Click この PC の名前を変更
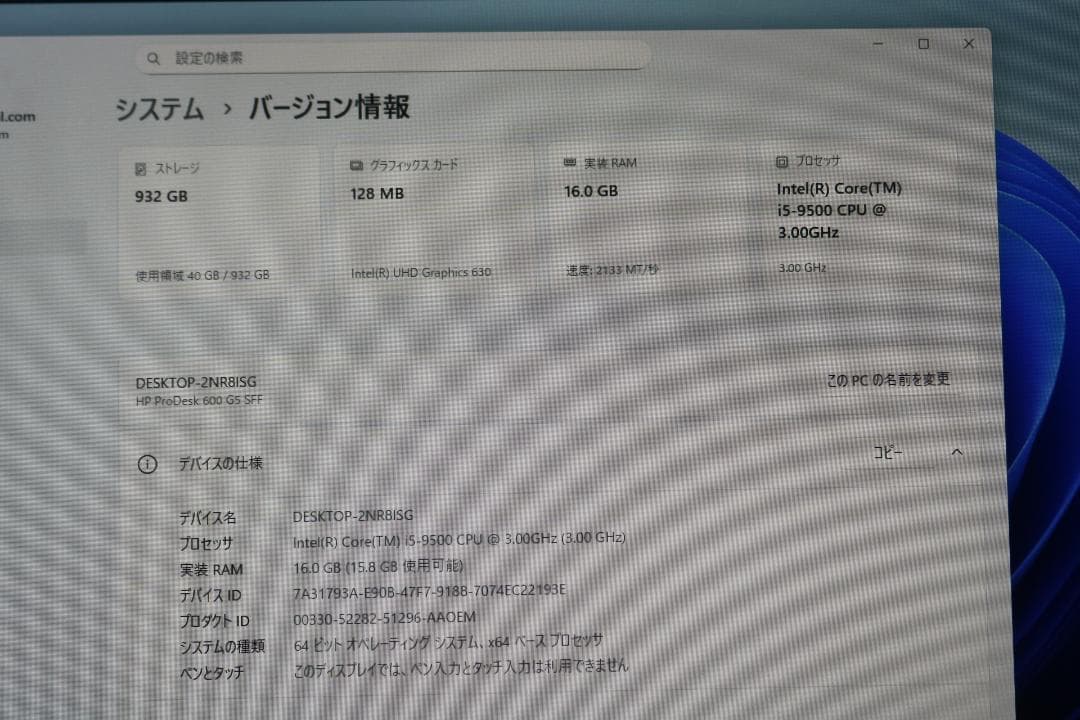The height and width of the screenshot is (720, 1080). coord(888,380)
